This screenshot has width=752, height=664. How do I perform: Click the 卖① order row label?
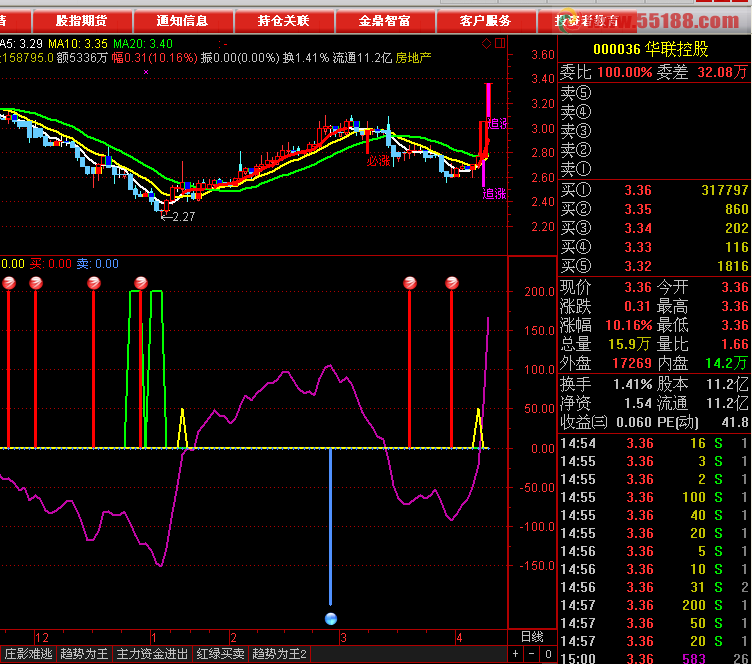click(576, 169)
